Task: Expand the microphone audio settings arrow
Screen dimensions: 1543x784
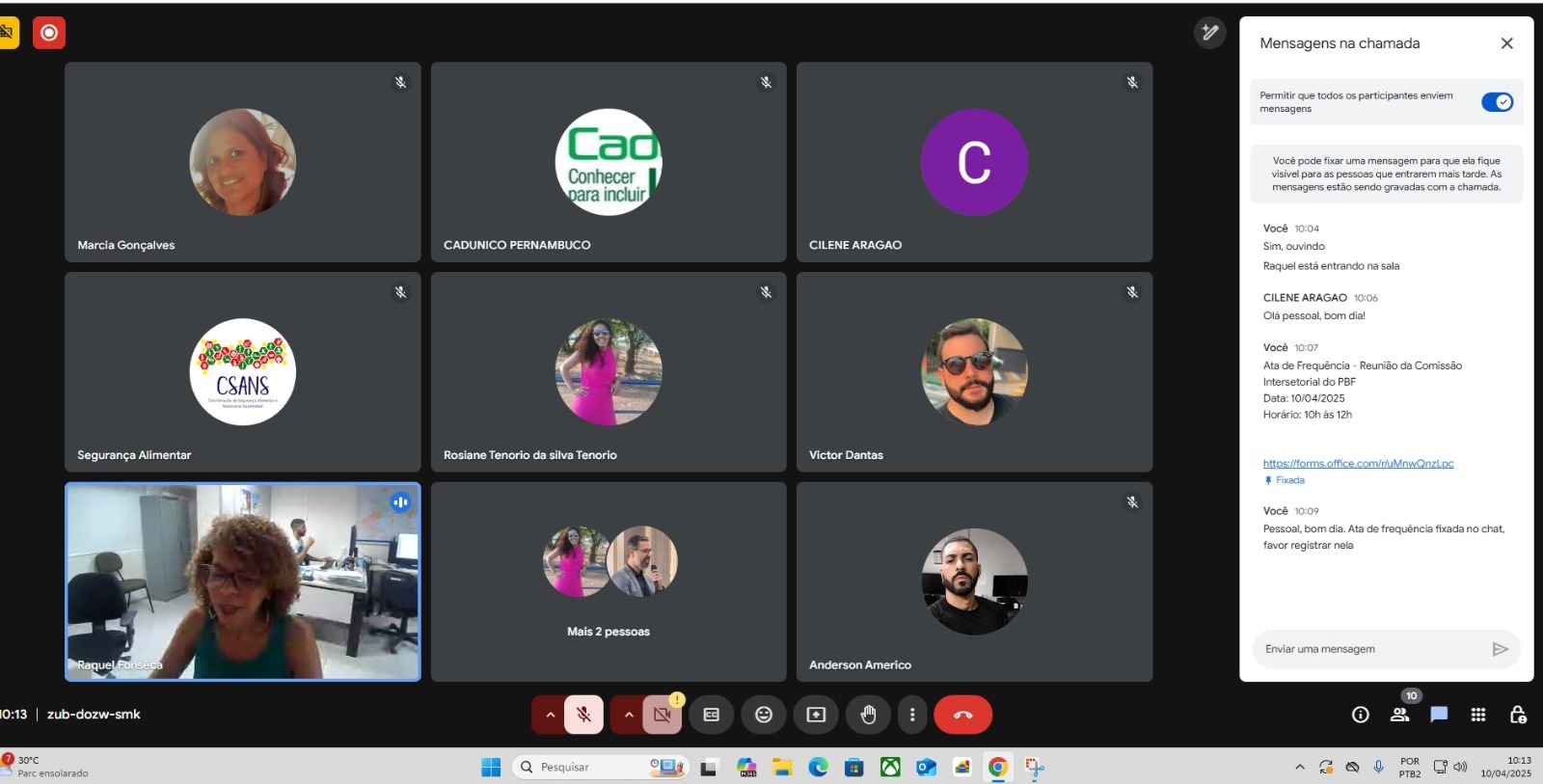Action: (550, 715)
